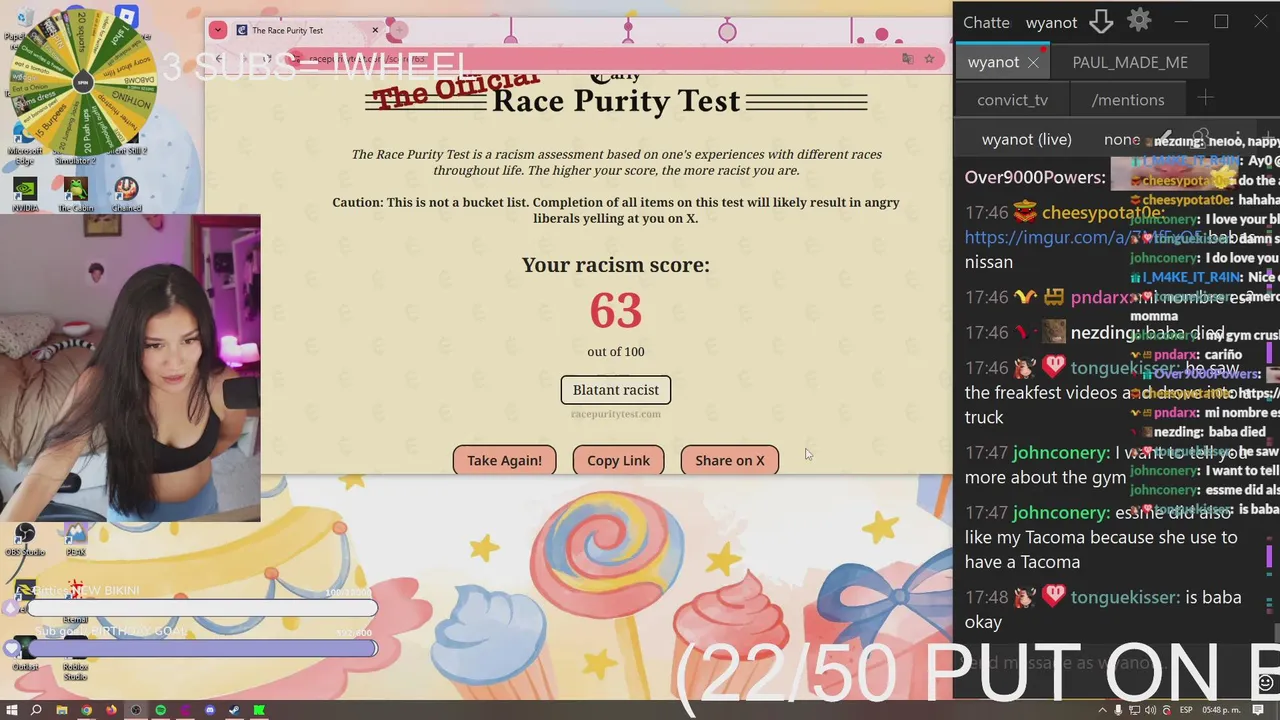This screenshot has height=720, width=1280.
Task: Click the download arrow icon in Chatterino
Action: click(1101, 21)
